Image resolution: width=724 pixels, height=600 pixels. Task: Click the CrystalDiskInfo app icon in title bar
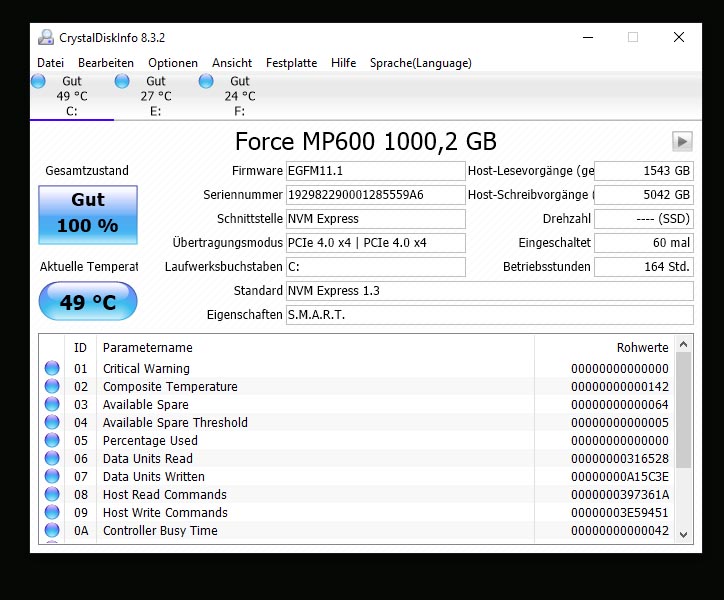click(x=46, y=37)
